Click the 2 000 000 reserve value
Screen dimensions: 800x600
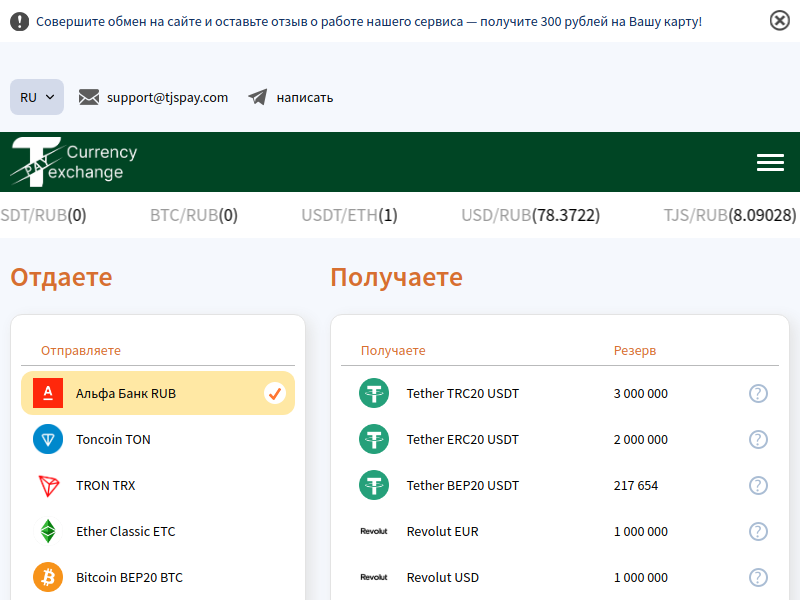[640, 439]
